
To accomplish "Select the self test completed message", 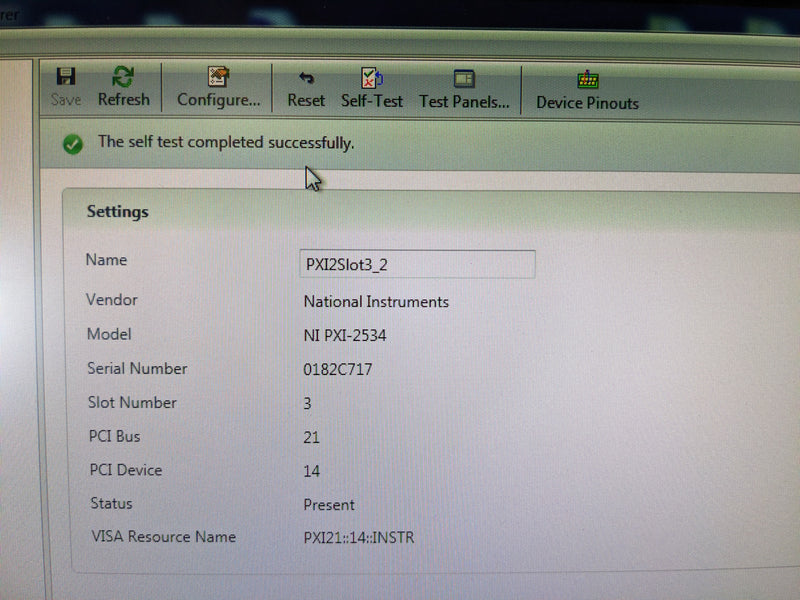I will 225,143.
